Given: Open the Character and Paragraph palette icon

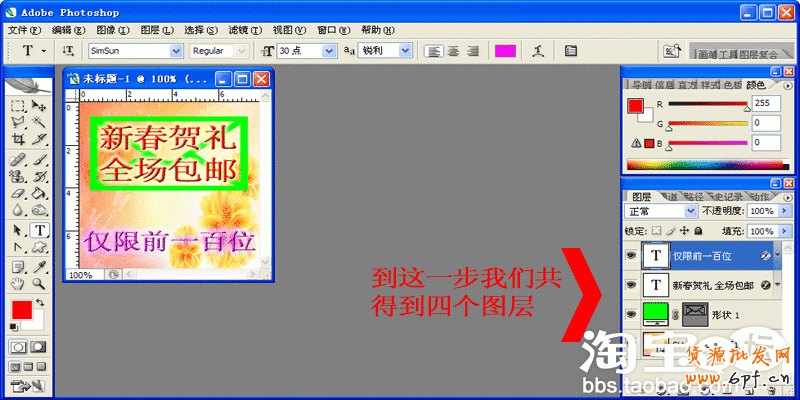Looking at the screenshot, I should pyautogui.click(x=571, y=50).
